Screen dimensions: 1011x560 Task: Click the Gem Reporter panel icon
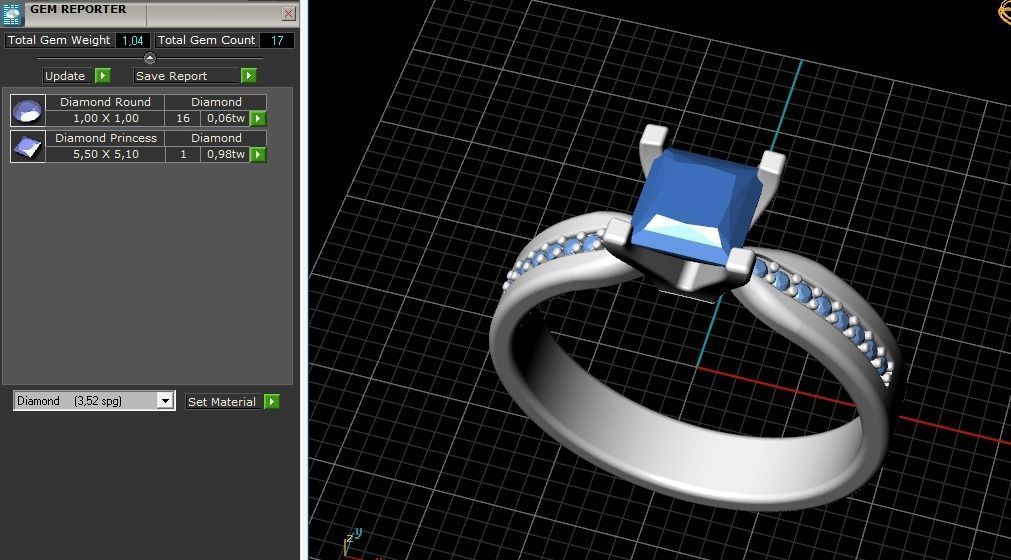coord(12,13)
